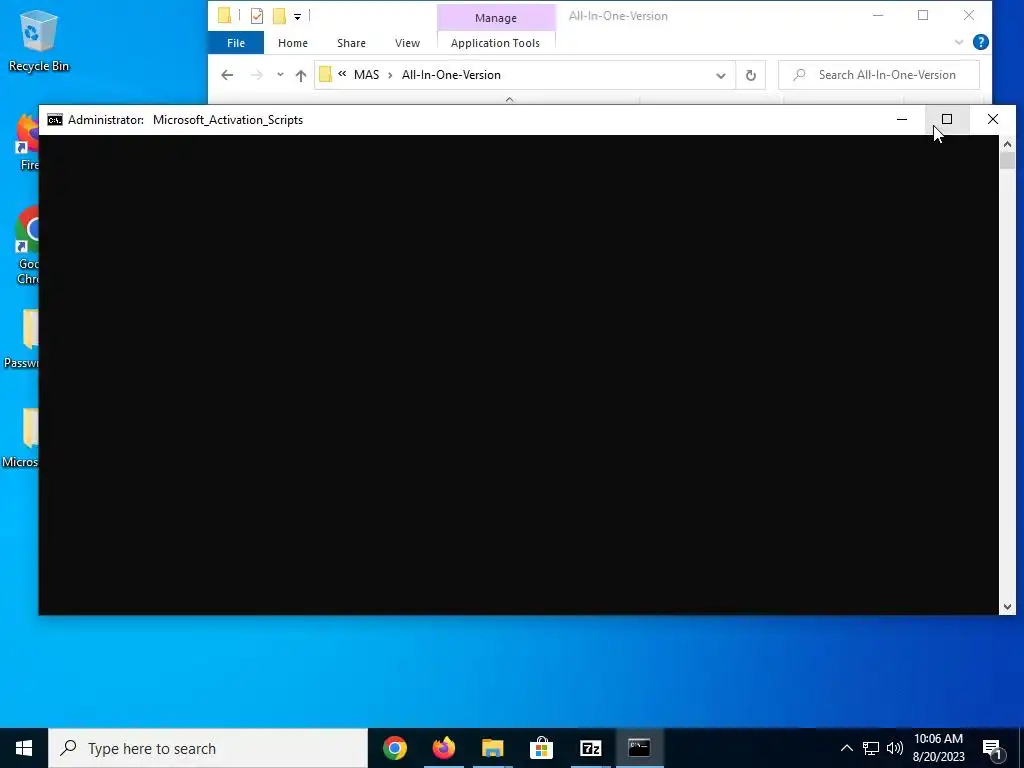Click the All-In-One-Version breadcrumb
1024x768 pixels.
pos(451,75)
